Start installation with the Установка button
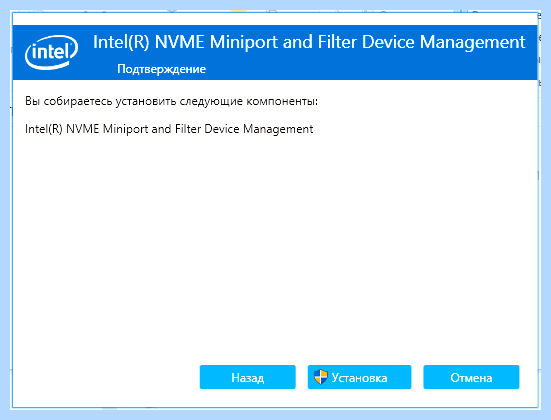 pyautogui.click(x=359, y=377)
